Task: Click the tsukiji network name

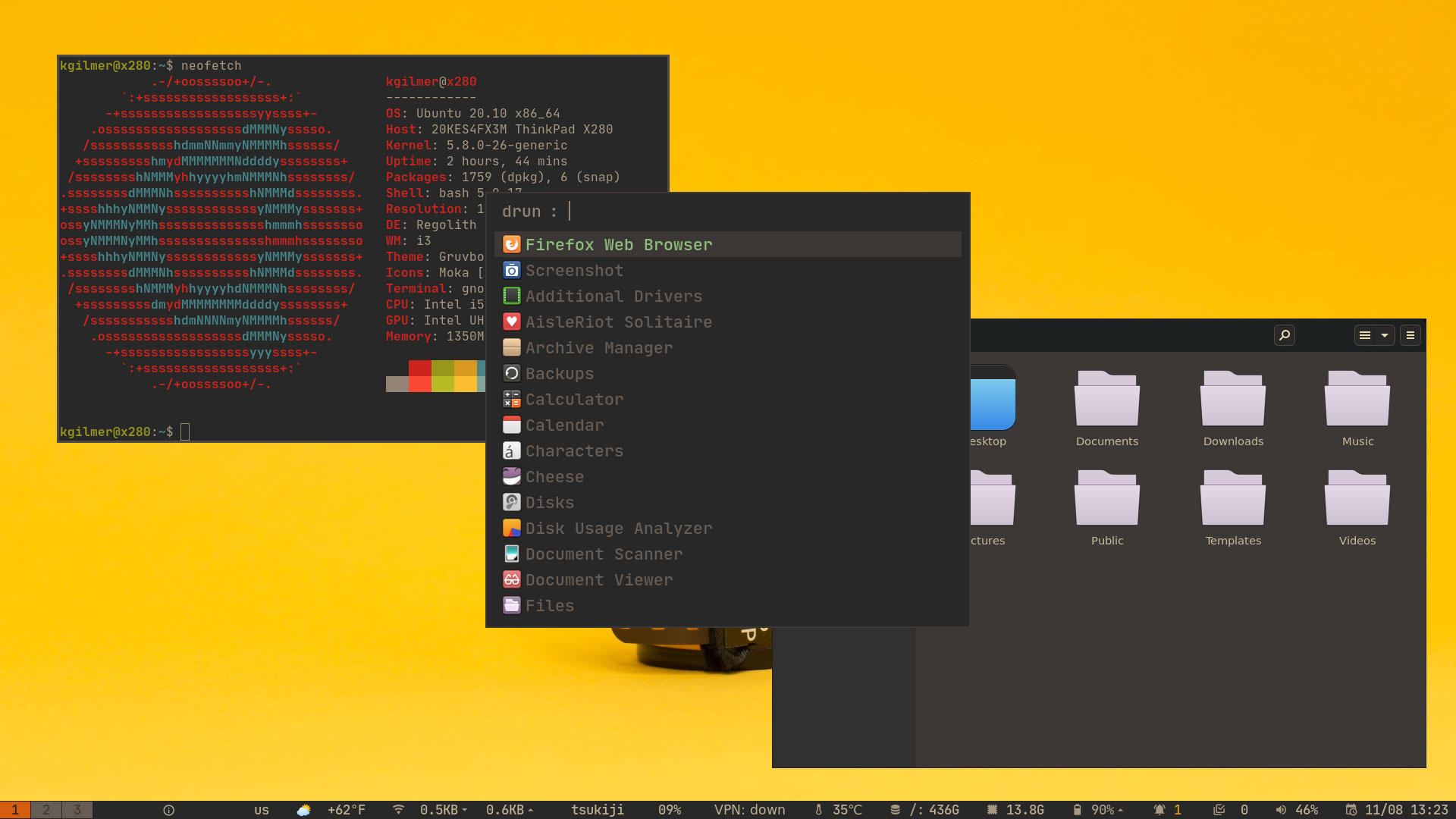Action: pyautogui.click(x=598, y=810)
